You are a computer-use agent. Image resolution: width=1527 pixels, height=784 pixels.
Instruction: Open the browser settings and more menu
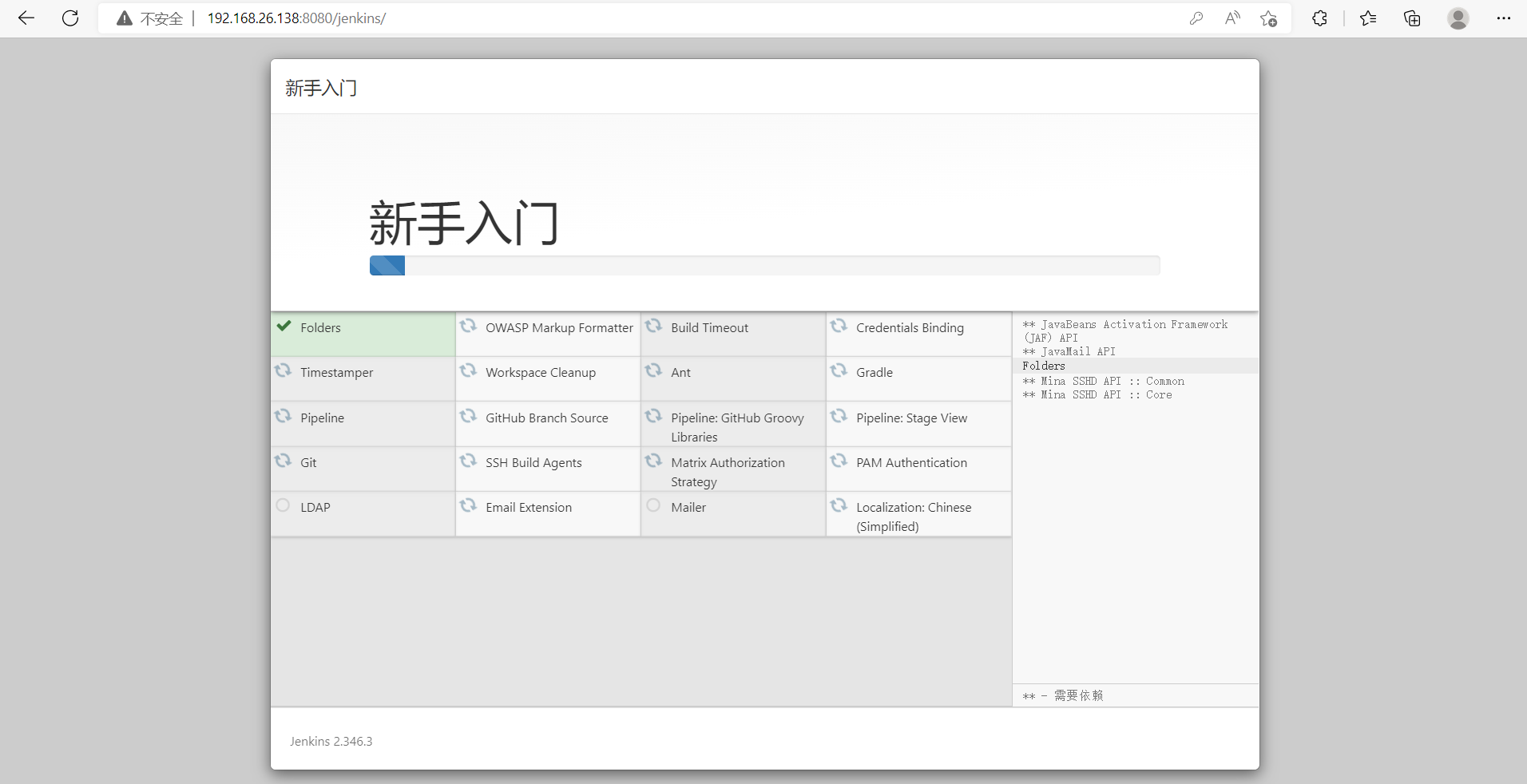point(1504,18)
